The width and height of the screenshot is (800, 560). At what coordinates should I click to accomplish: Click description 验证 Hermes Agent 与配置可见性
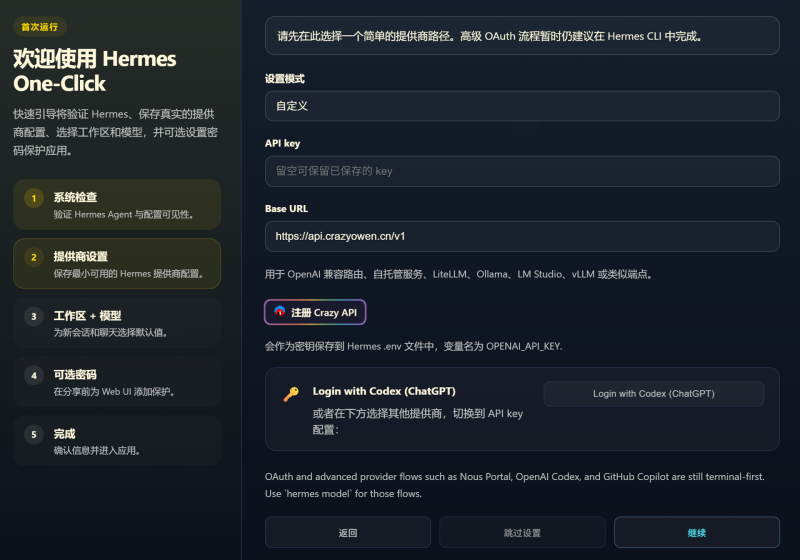pyautogui.click(x=124, y=215)
